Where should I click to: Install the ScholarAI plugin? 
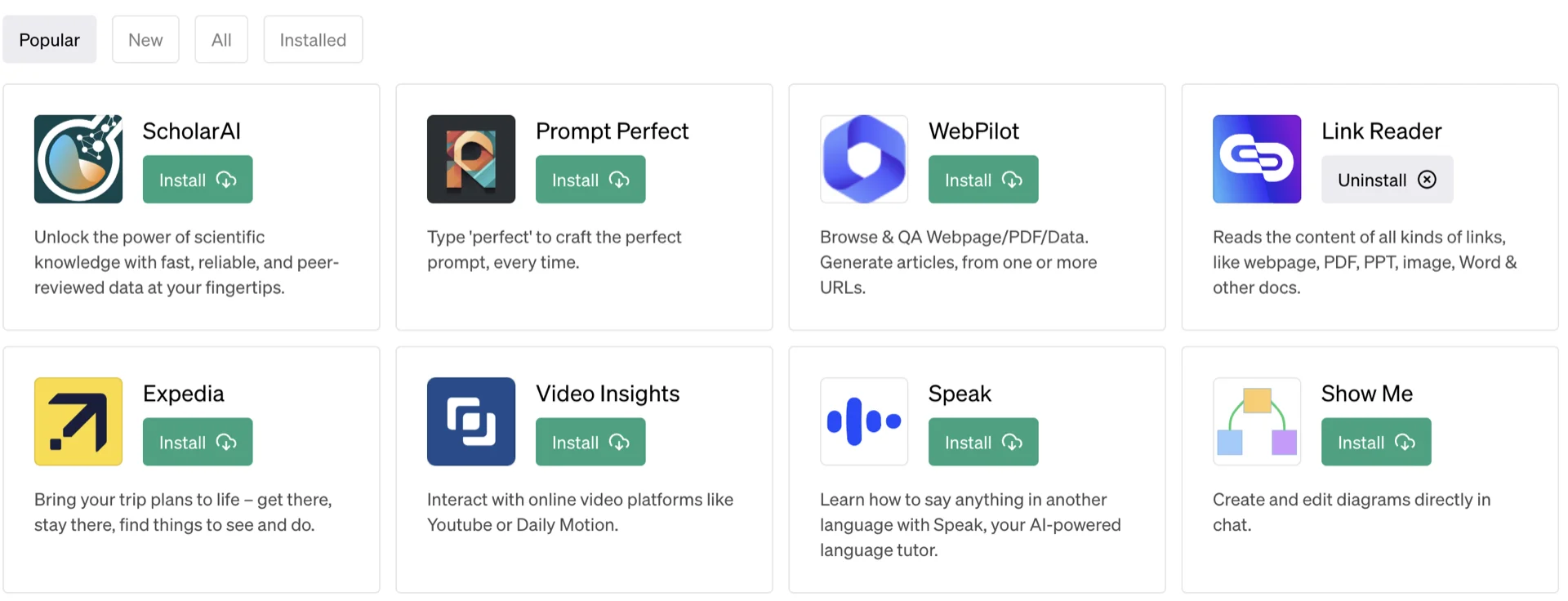198,180
